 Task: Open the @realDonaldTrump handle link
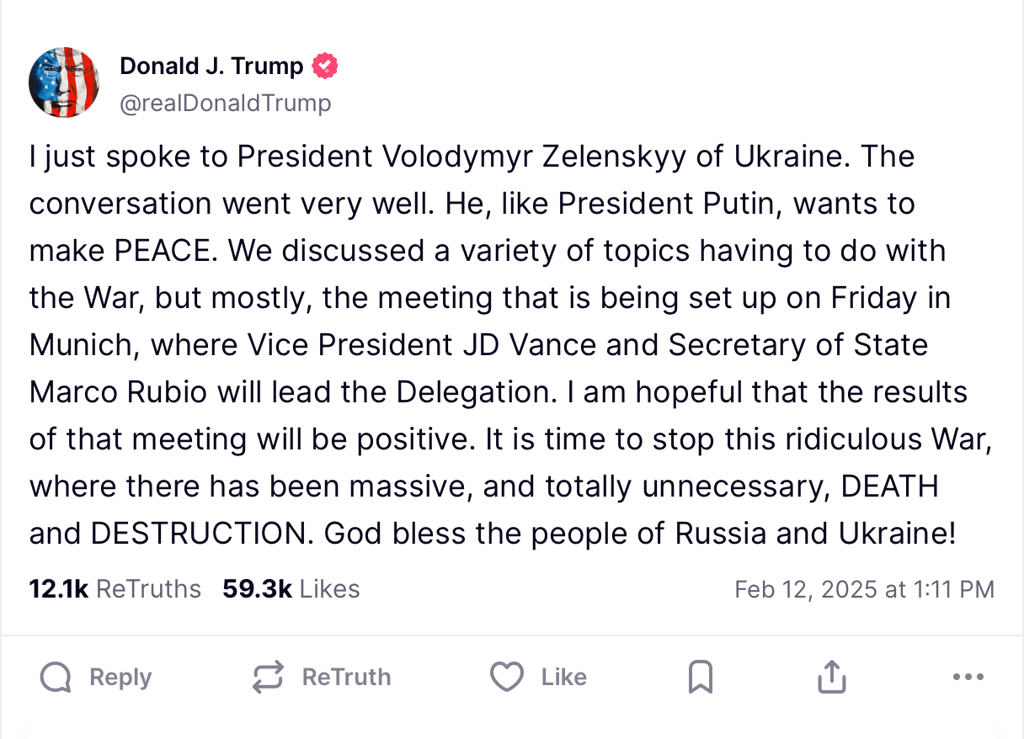tap(225, 103)
